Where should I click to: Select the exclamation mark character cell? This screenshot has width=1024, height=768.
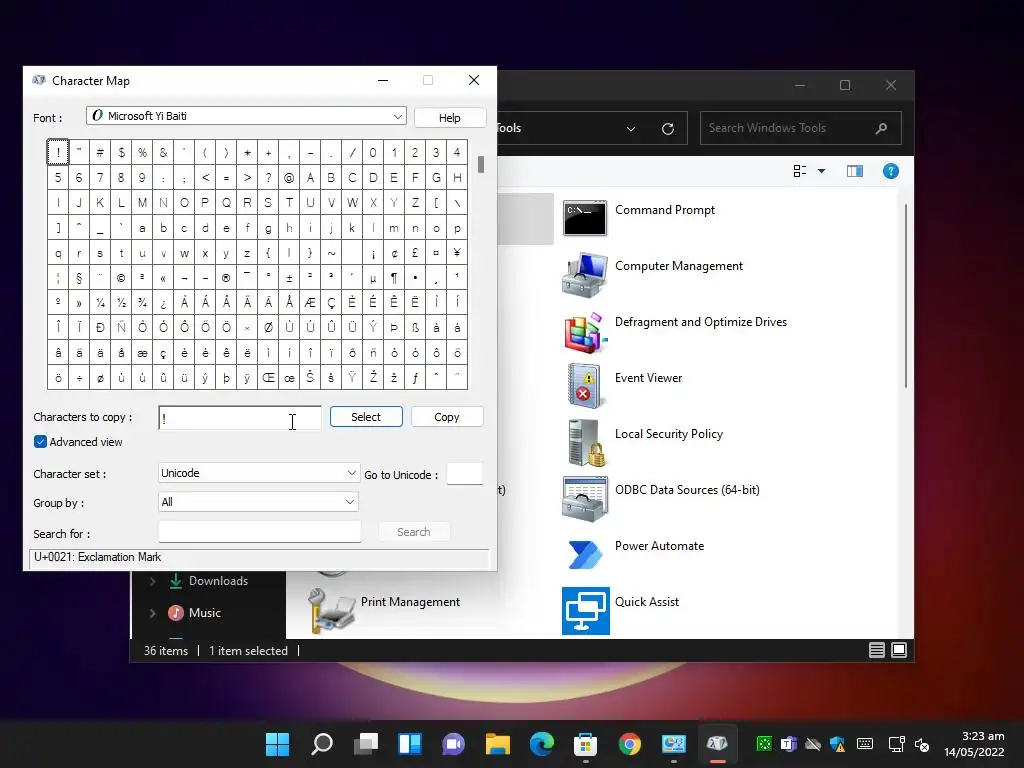tap(58, 153)
